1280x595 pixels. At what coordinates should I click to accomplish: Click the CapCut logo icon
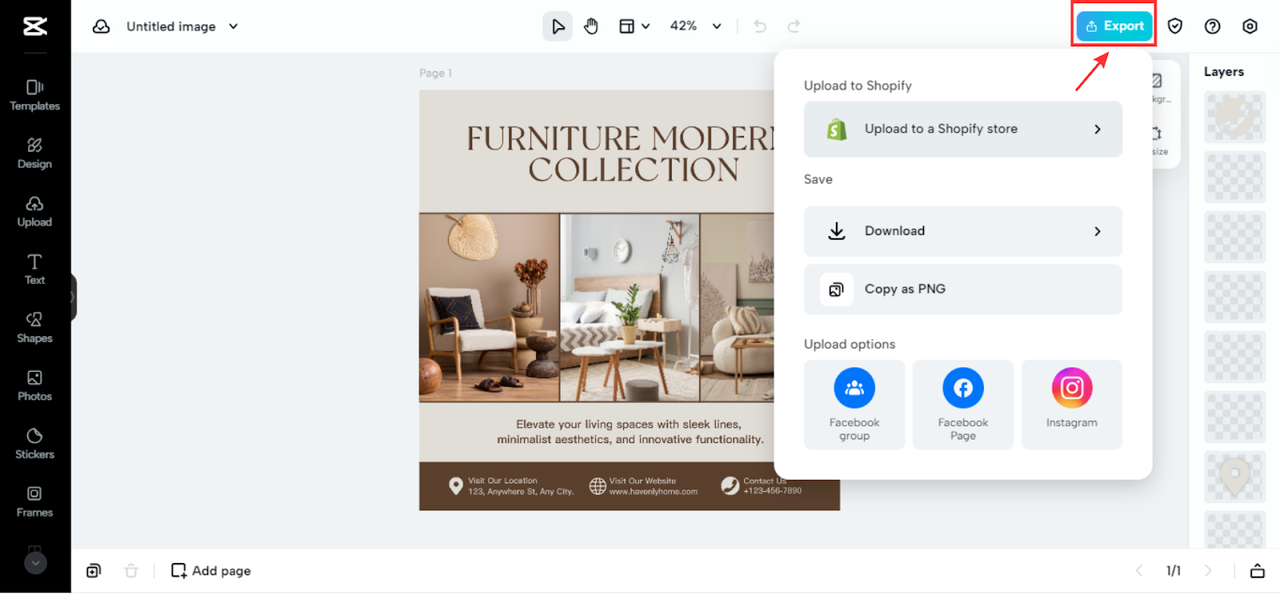click(x=35, y=27)
